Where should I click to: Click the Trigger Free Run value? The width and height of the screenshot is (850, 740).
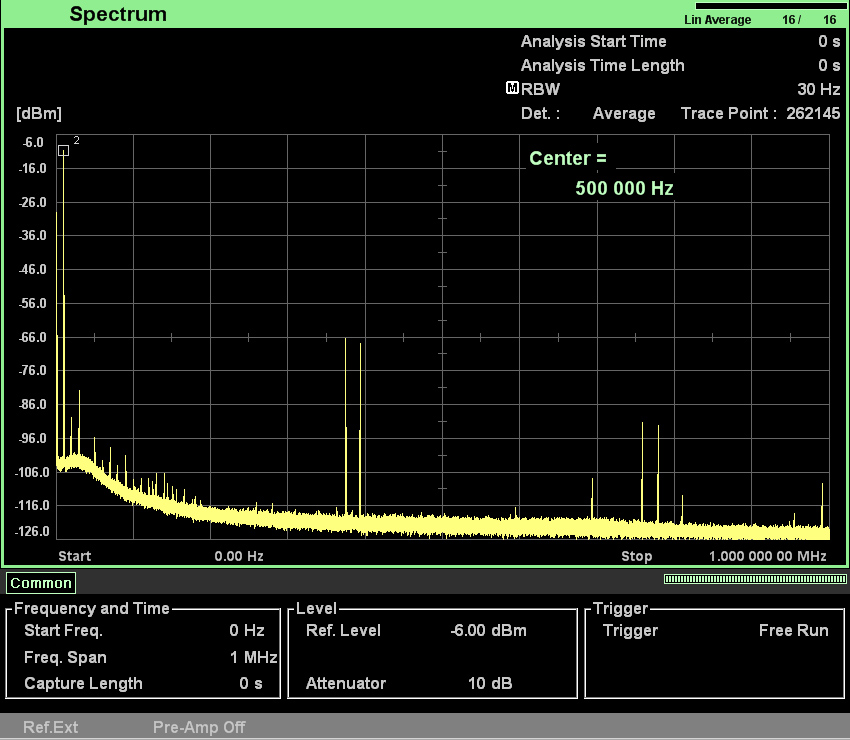pyautogui.click(x=794, y=630)
